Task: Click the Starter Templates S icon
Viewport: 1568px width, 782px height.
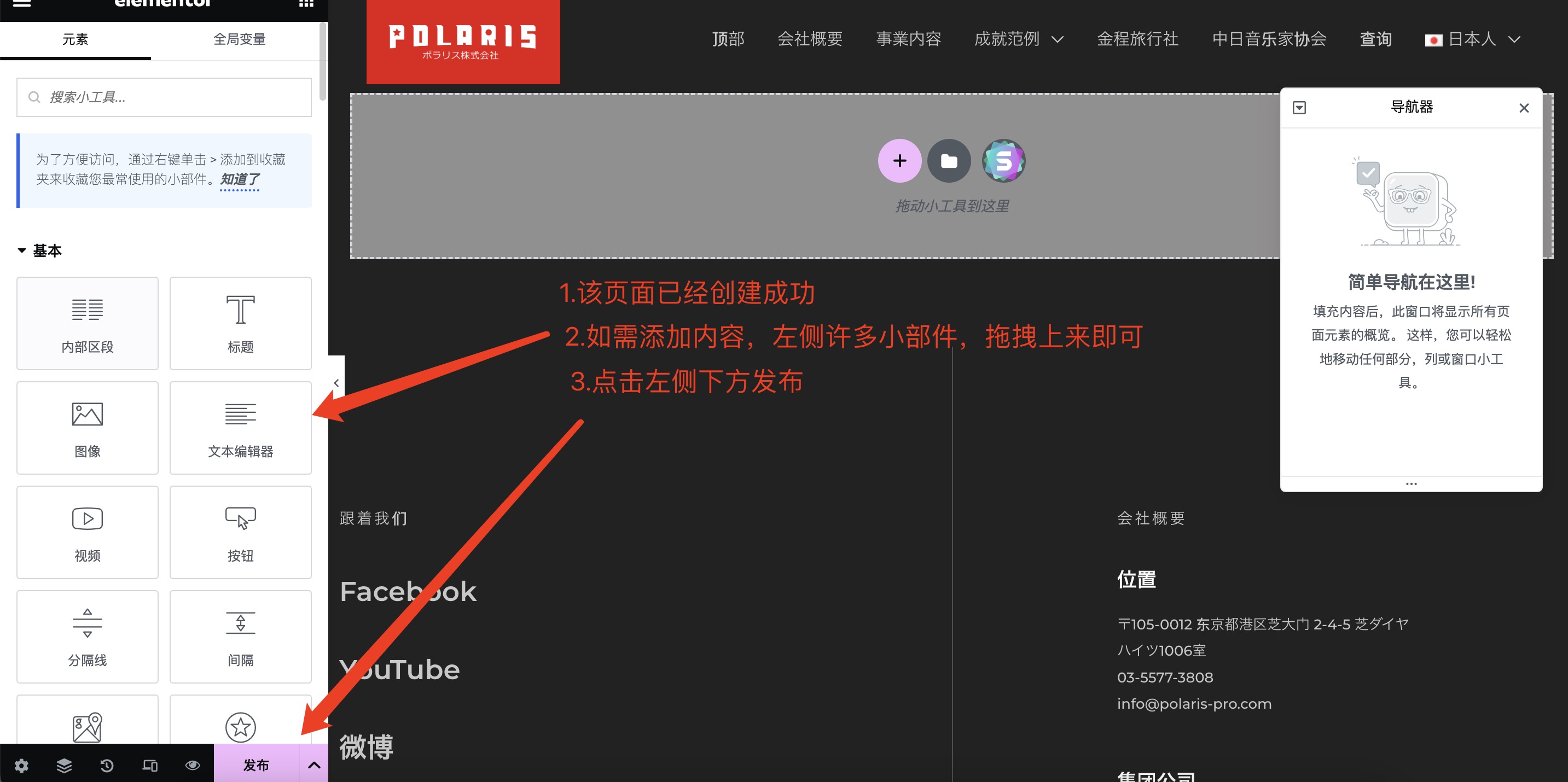Action: click(1003, 161)
